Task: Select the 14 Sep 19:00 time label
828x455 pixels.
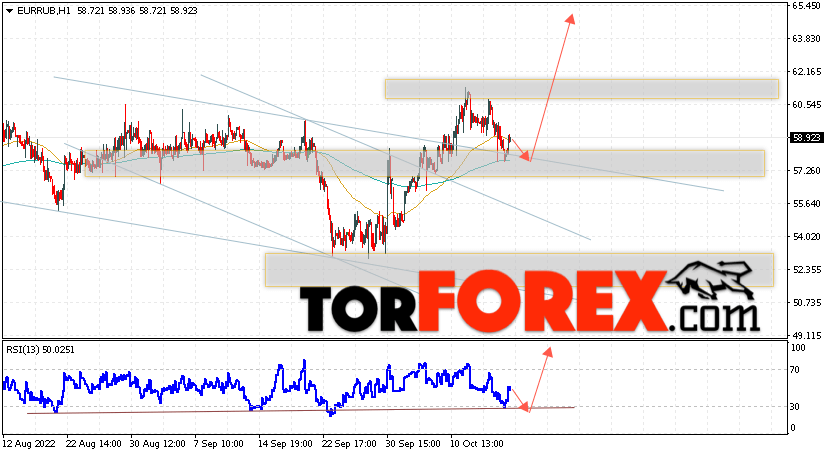Action: tap(286, 444)
